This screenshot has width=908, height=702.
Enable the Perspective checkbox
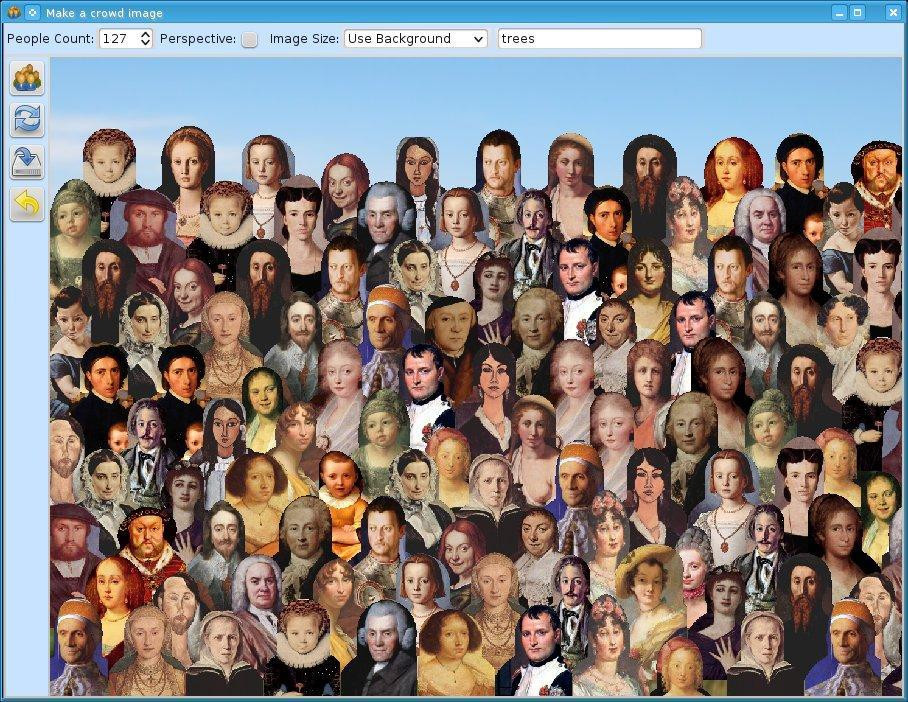click(249, 39)
